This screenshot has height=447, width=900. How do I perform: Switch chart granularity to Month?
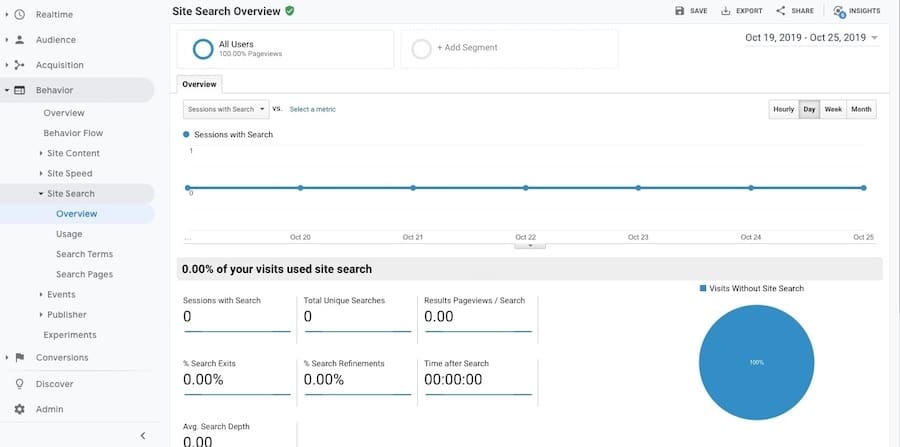click(861, 109)
